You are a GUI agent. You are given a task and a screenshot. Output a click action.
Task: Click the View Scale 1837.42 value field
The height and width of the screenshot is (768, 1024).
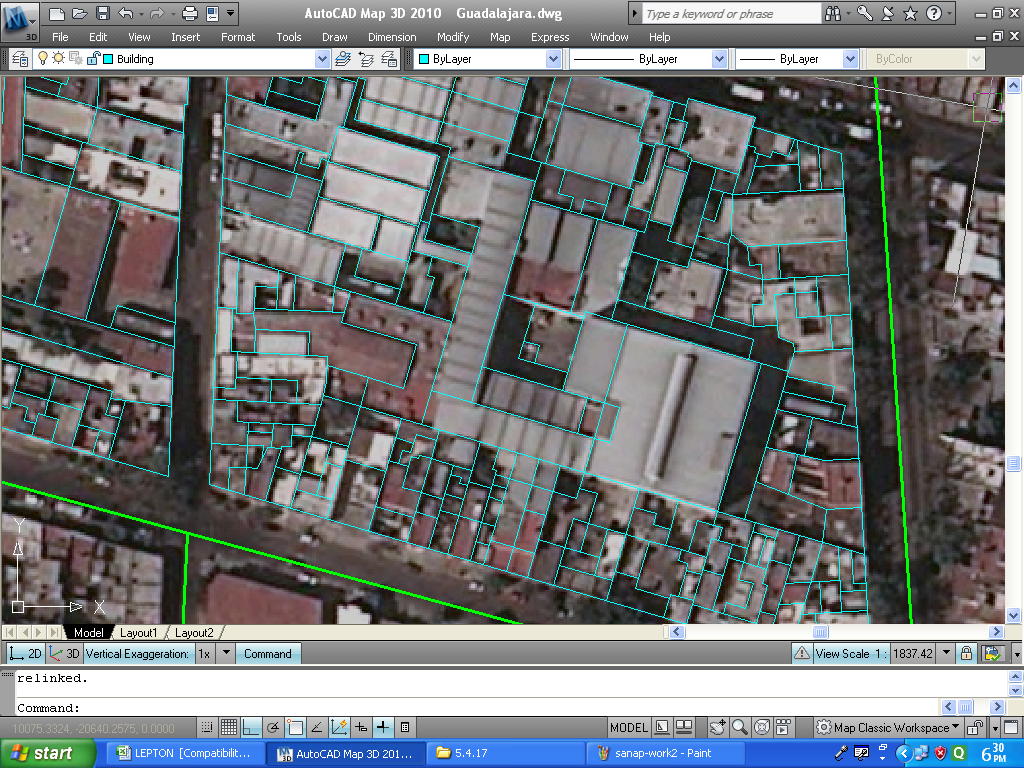click(x=912, y=654)
